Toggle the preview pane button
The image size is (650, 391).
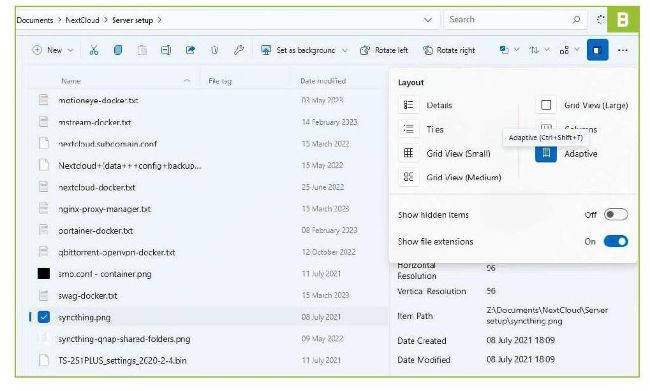click(x=597, y=50)
